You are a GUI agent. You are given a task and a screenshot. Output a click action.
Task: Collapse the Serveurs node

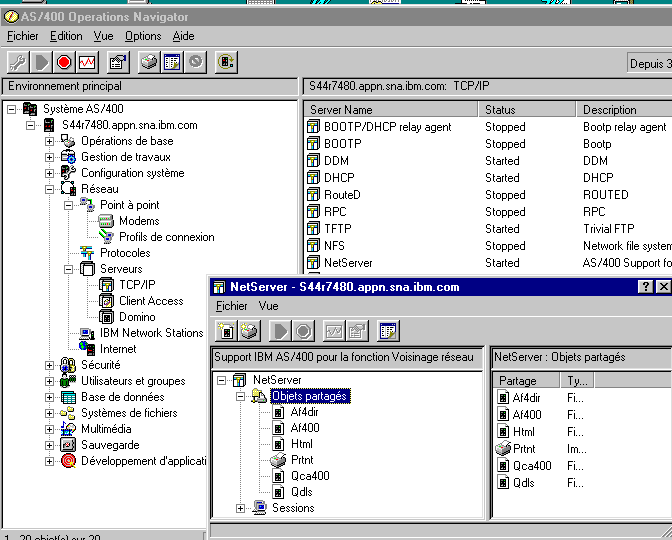[x=68, y=269]
